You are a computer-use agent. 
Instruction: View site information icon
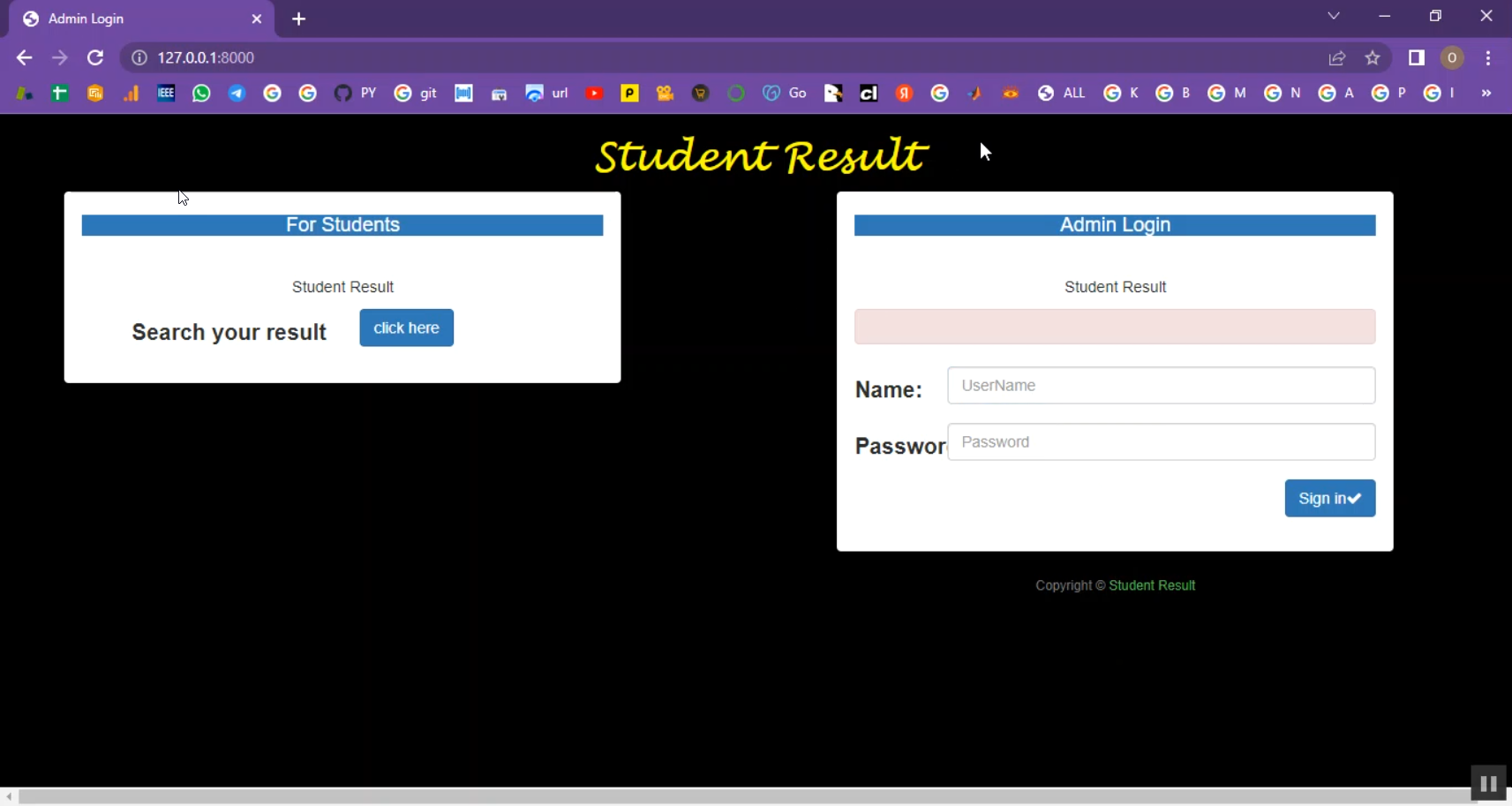click(x=139, y=58)
